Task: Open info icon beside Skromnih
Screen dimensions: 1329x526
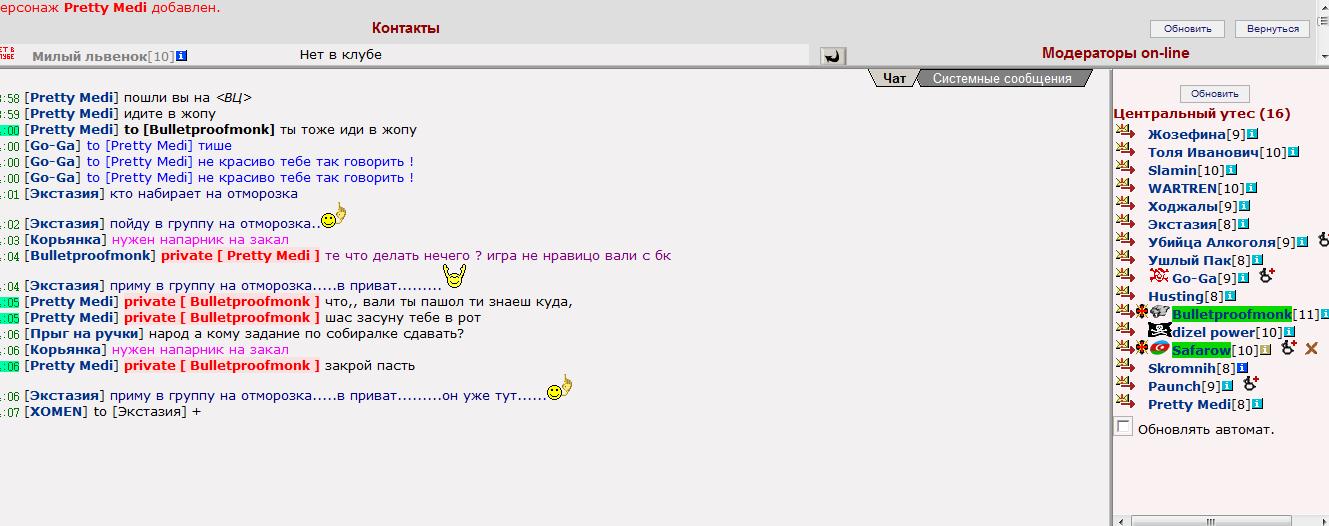Action: coord(1243,368)
